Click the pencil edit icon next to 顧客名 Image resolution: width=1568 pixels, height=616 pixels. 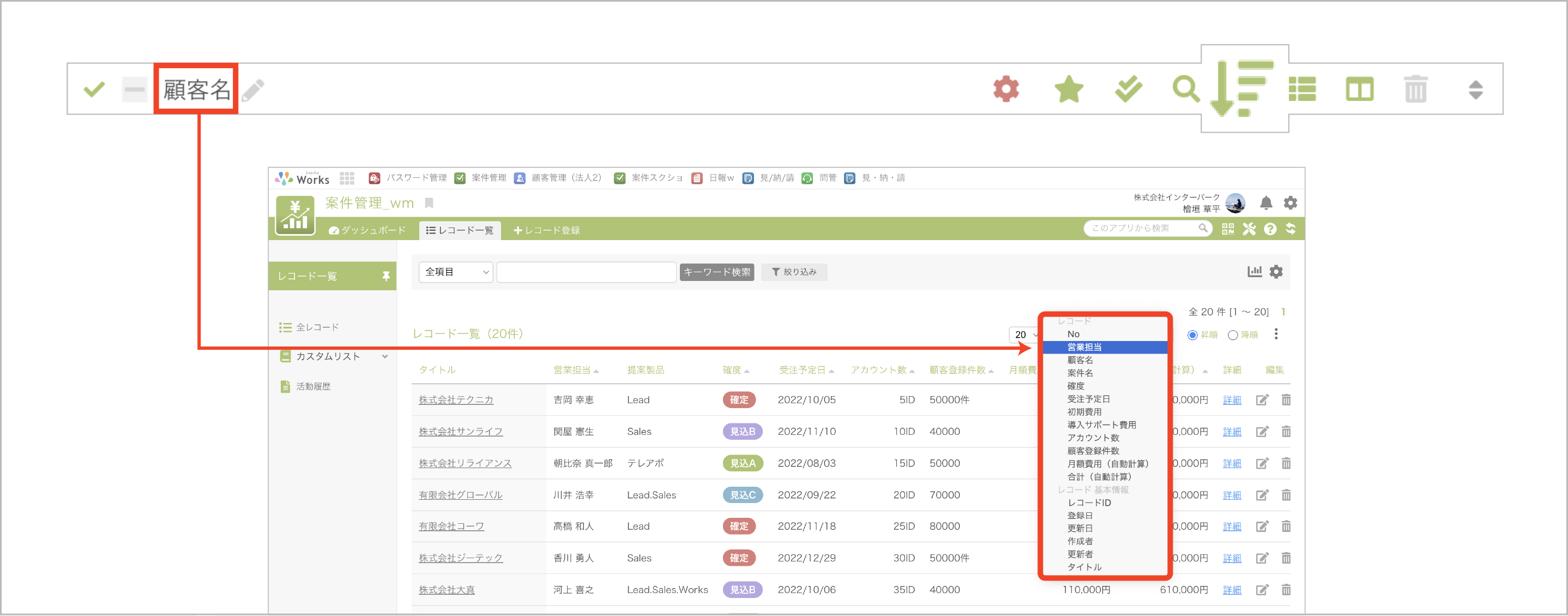[x=252, y=90]
